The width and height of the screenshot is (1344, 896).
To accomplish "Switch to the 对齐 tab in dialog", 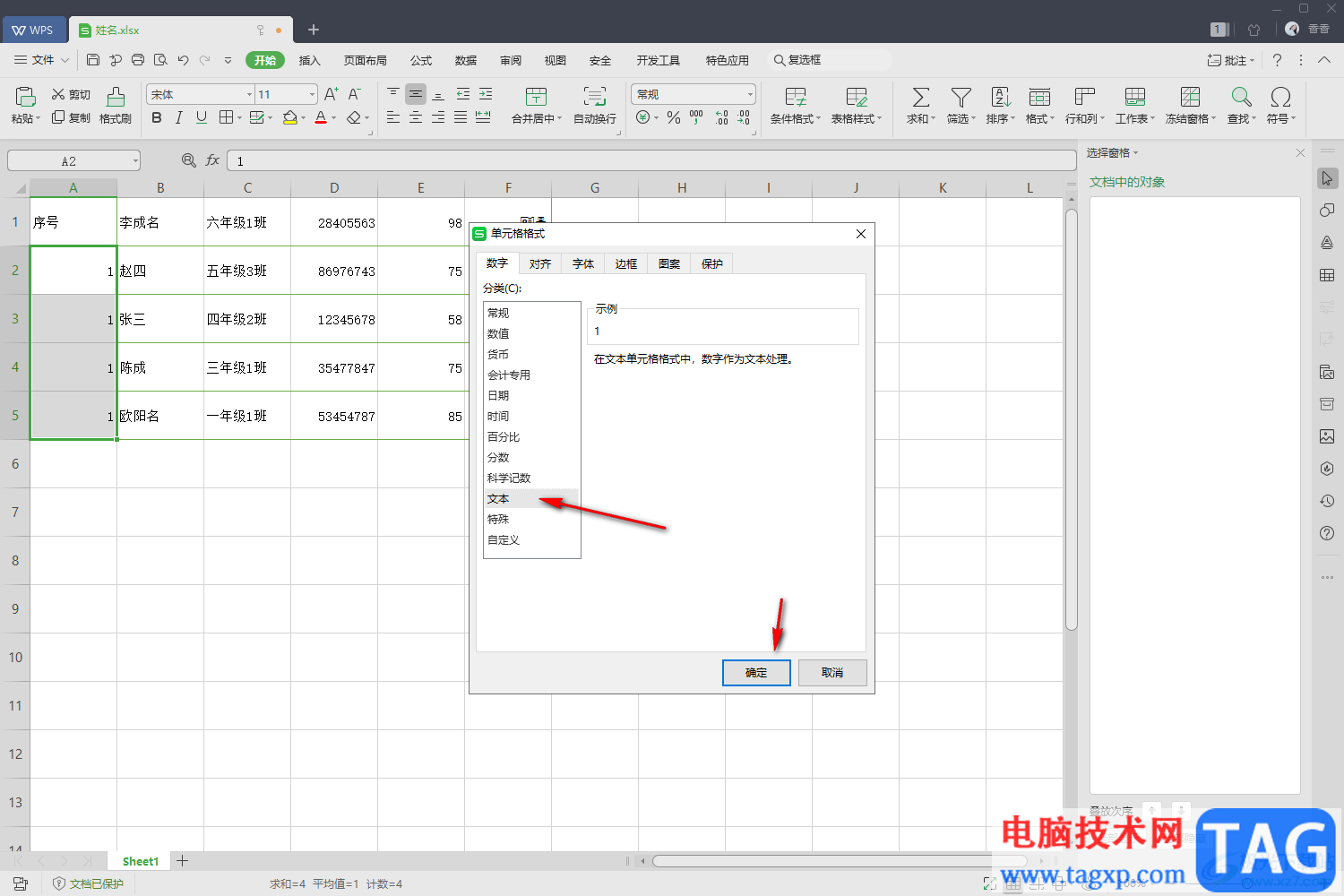I will [x=540, y=263].
